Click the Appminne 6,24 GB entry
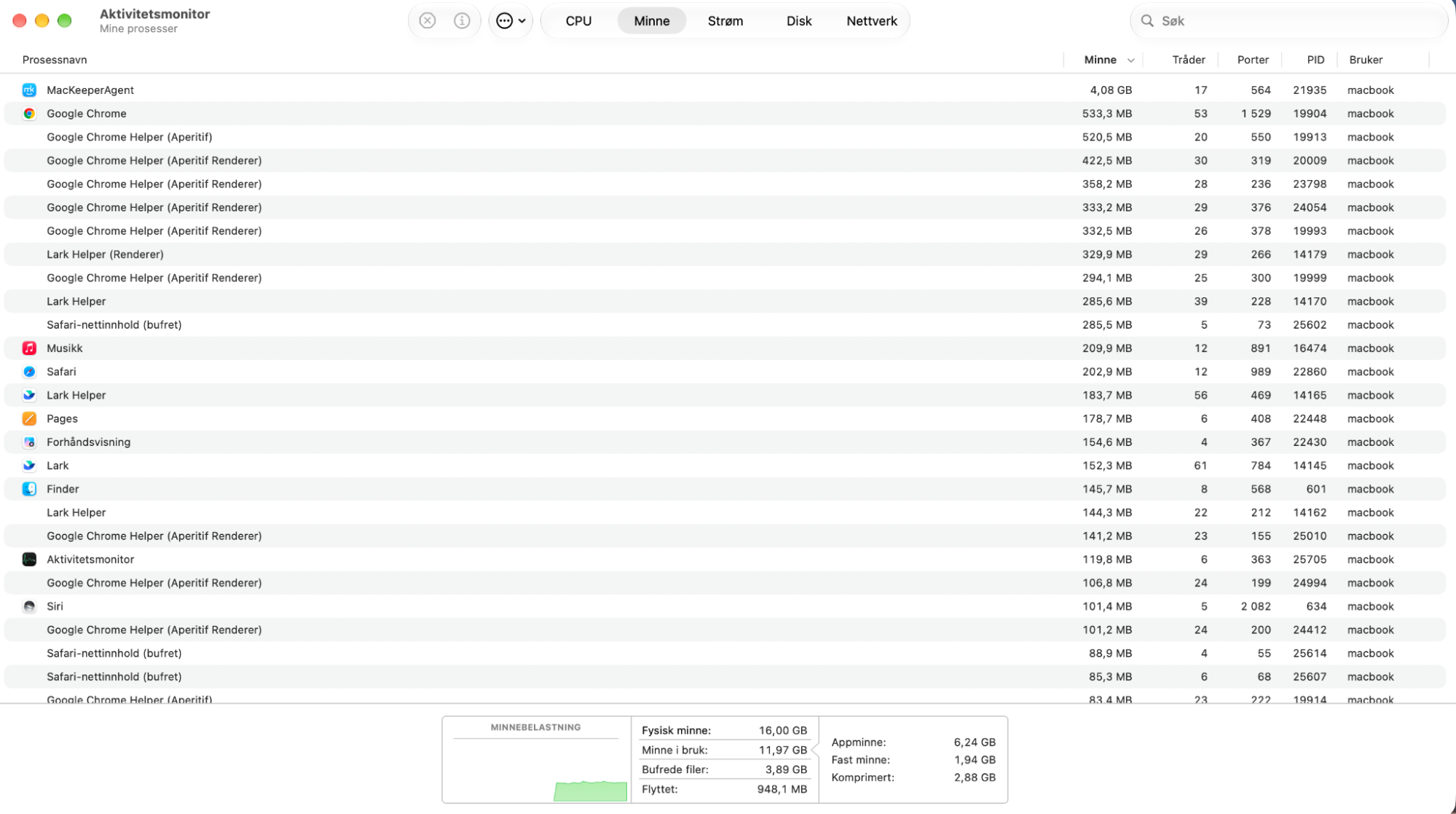The image size is (1456, 814). (x=913, y=742)
